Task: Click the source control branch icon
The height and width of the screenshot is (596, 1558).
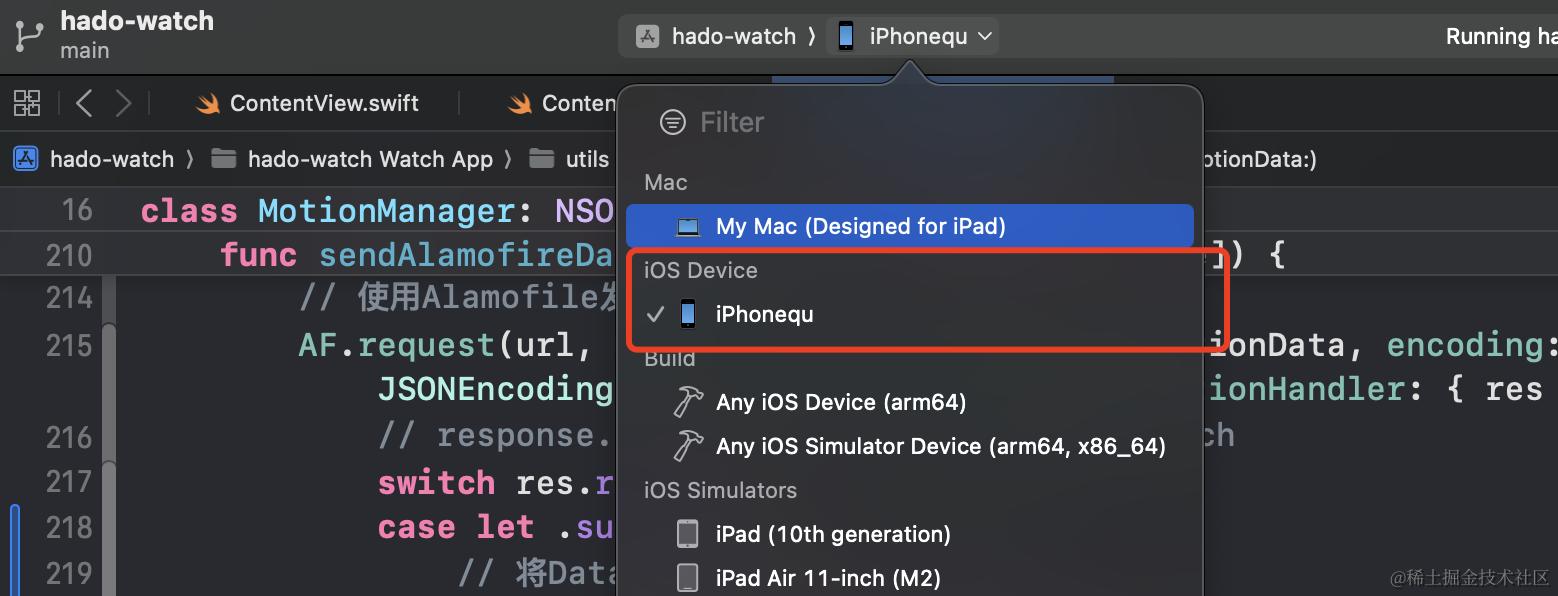Action: tap(29, 36)
